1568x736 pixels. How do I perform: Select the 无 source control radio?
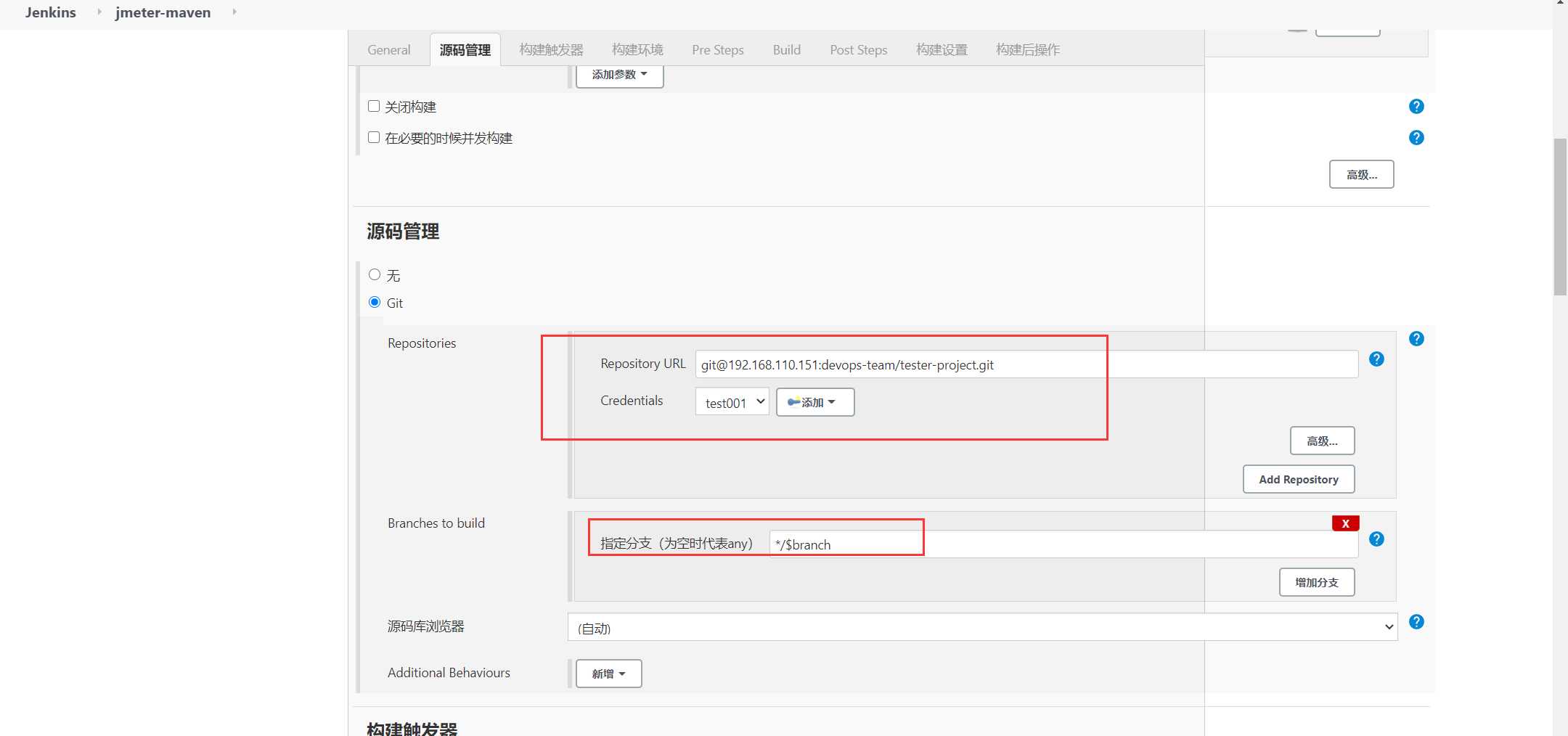[x=375, y=274]
